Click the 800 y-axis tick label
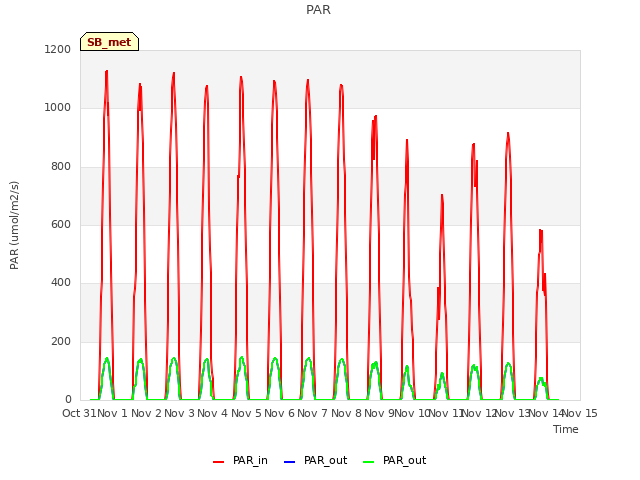640x480 pixels. 61,167
